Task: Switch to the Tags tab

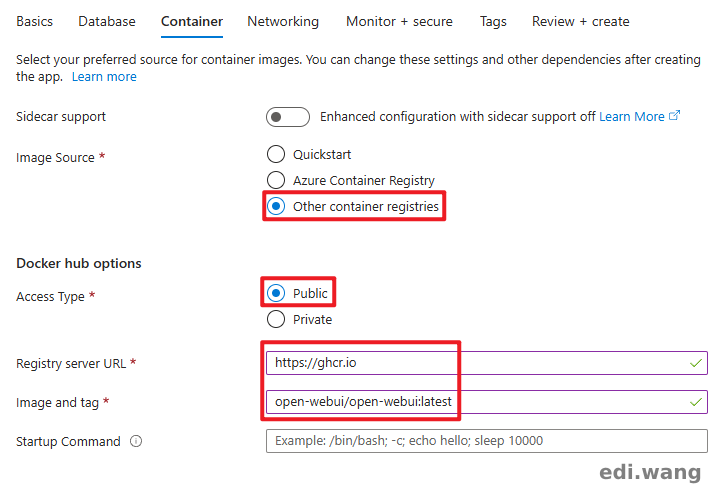Action: pyautogui.click(x=493, y=21)
